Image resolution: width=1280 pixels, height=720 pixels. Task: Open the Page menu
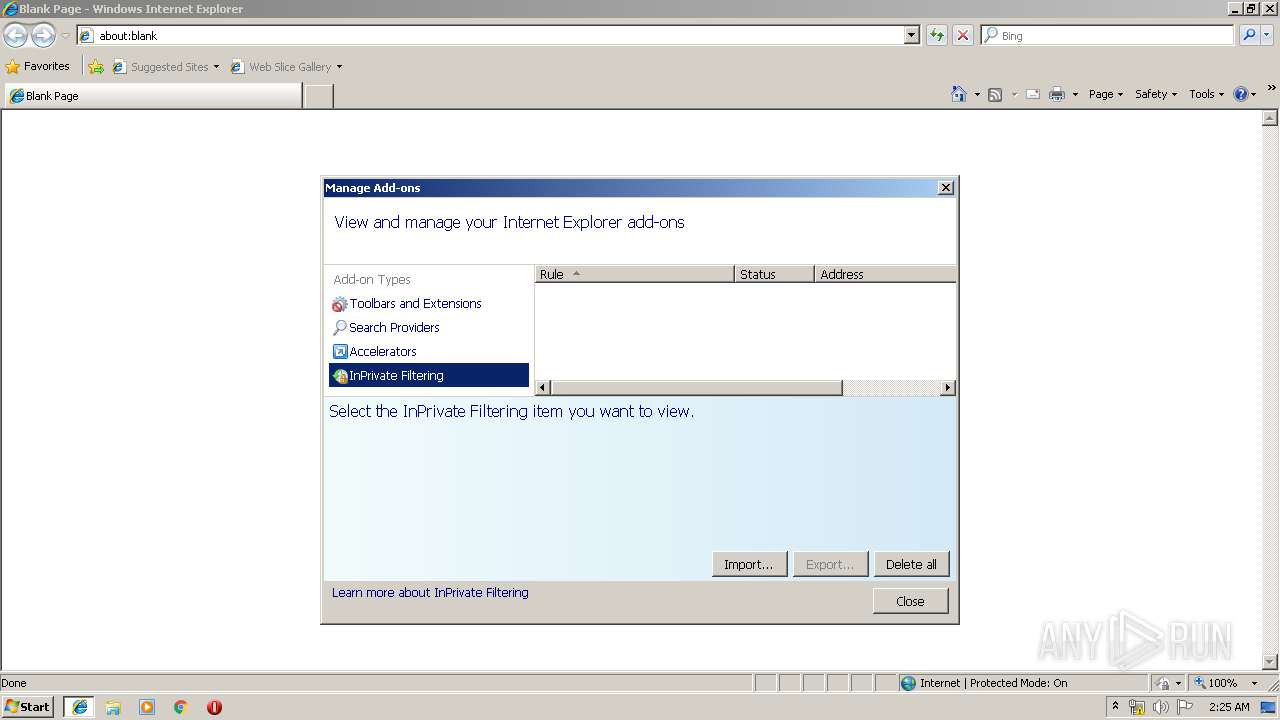click(1106, 94)
